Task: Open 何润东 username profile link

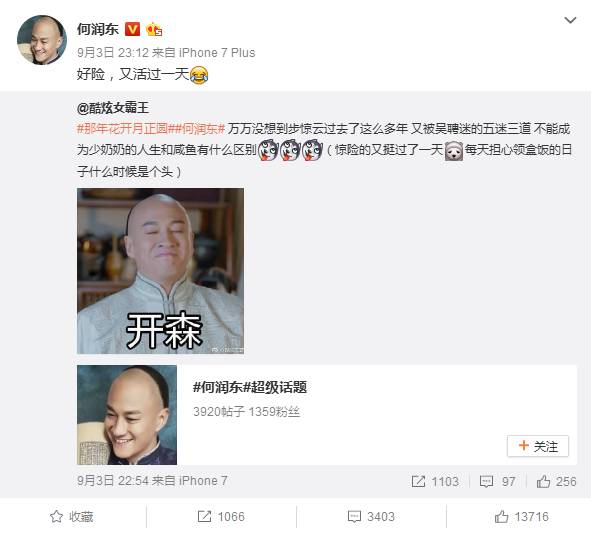Action: 98,29
